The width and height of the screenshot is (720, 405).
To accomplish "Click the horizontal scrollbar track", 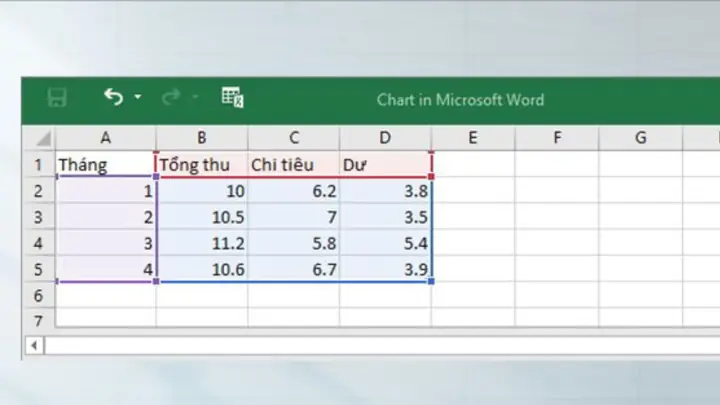I will point(382,345).
